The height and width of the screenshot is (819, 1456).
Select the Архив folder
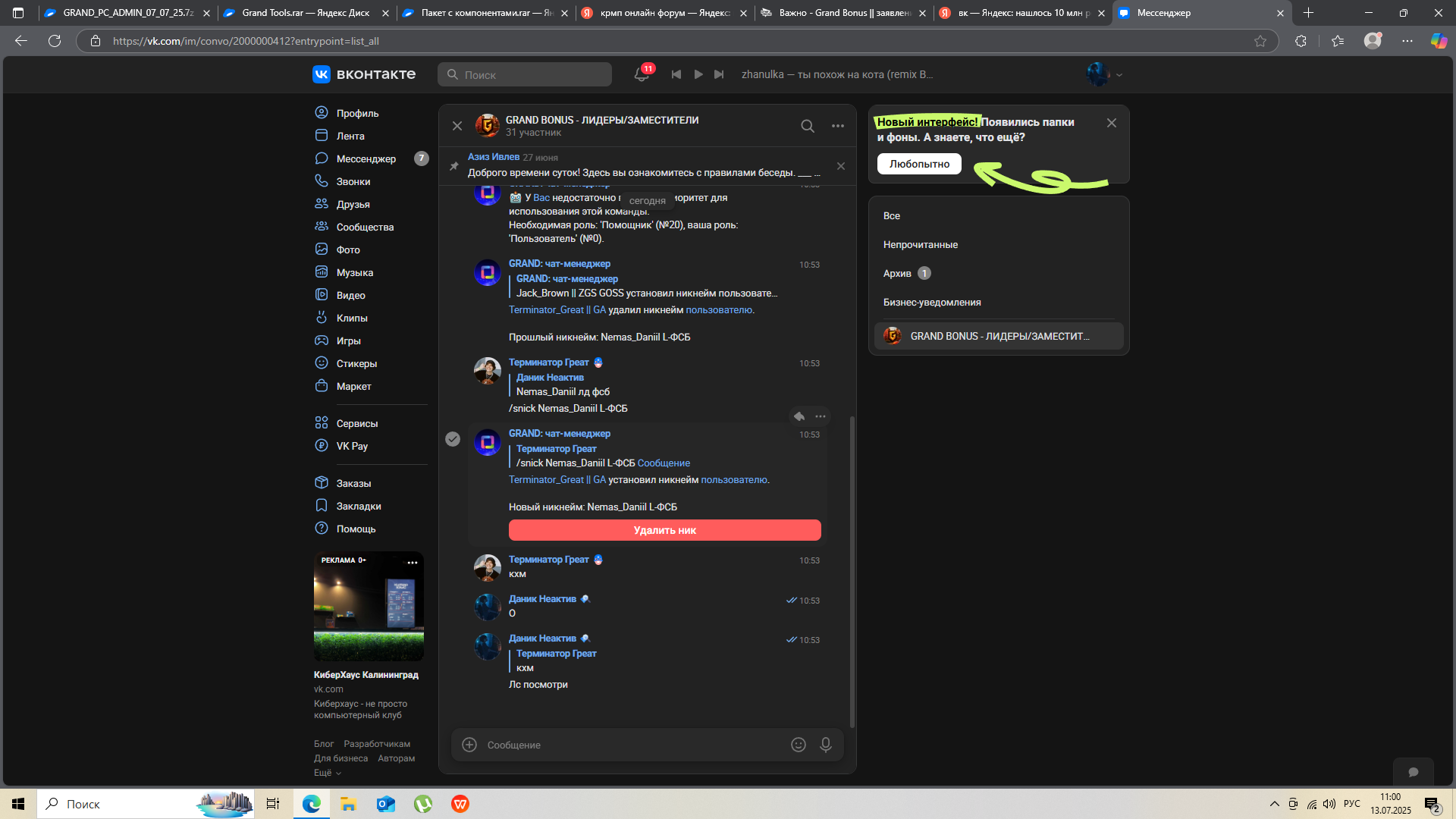point(998,273)
